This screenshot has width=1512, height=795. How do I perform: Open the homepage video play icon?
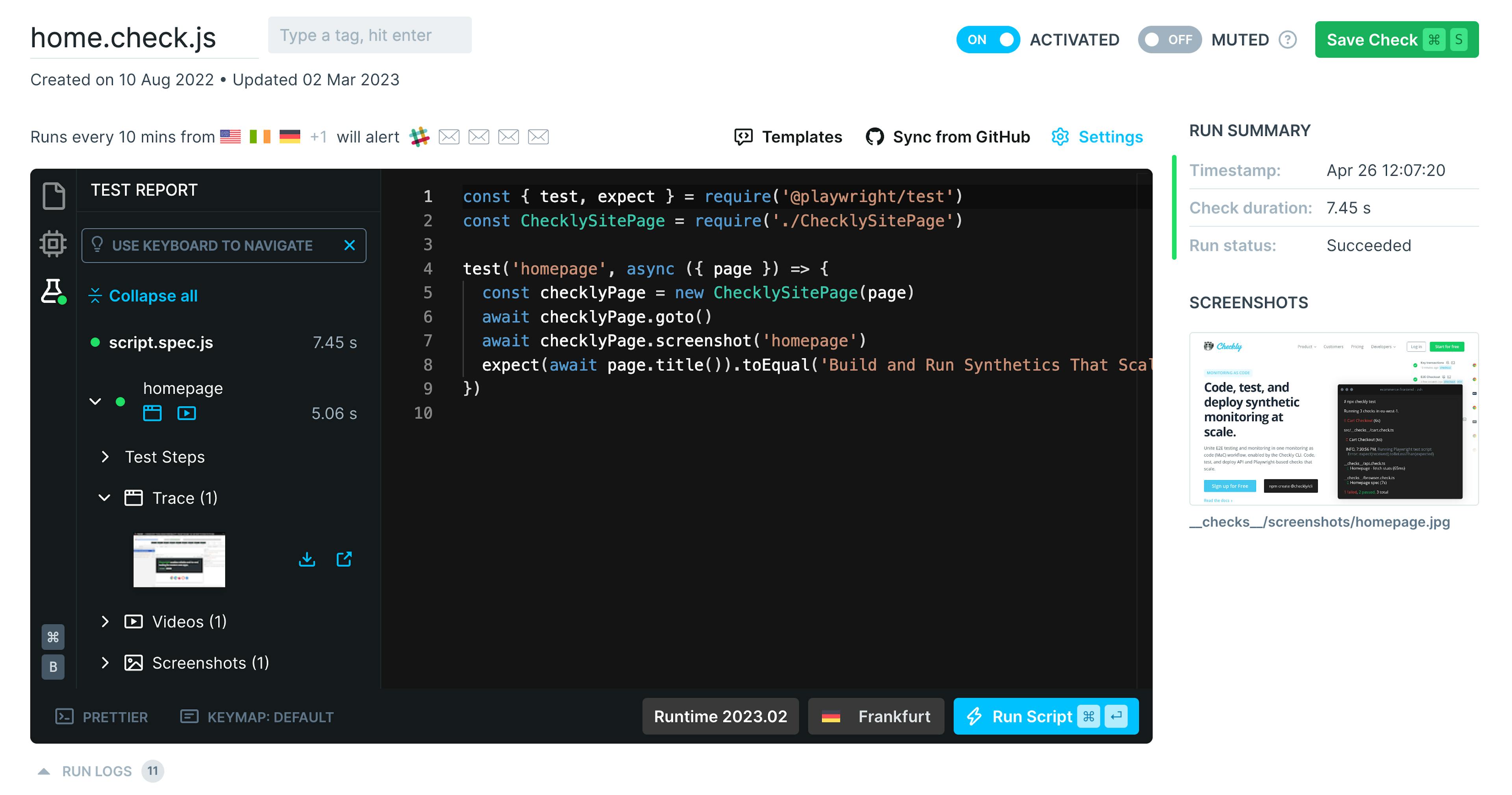coord(187,413)
